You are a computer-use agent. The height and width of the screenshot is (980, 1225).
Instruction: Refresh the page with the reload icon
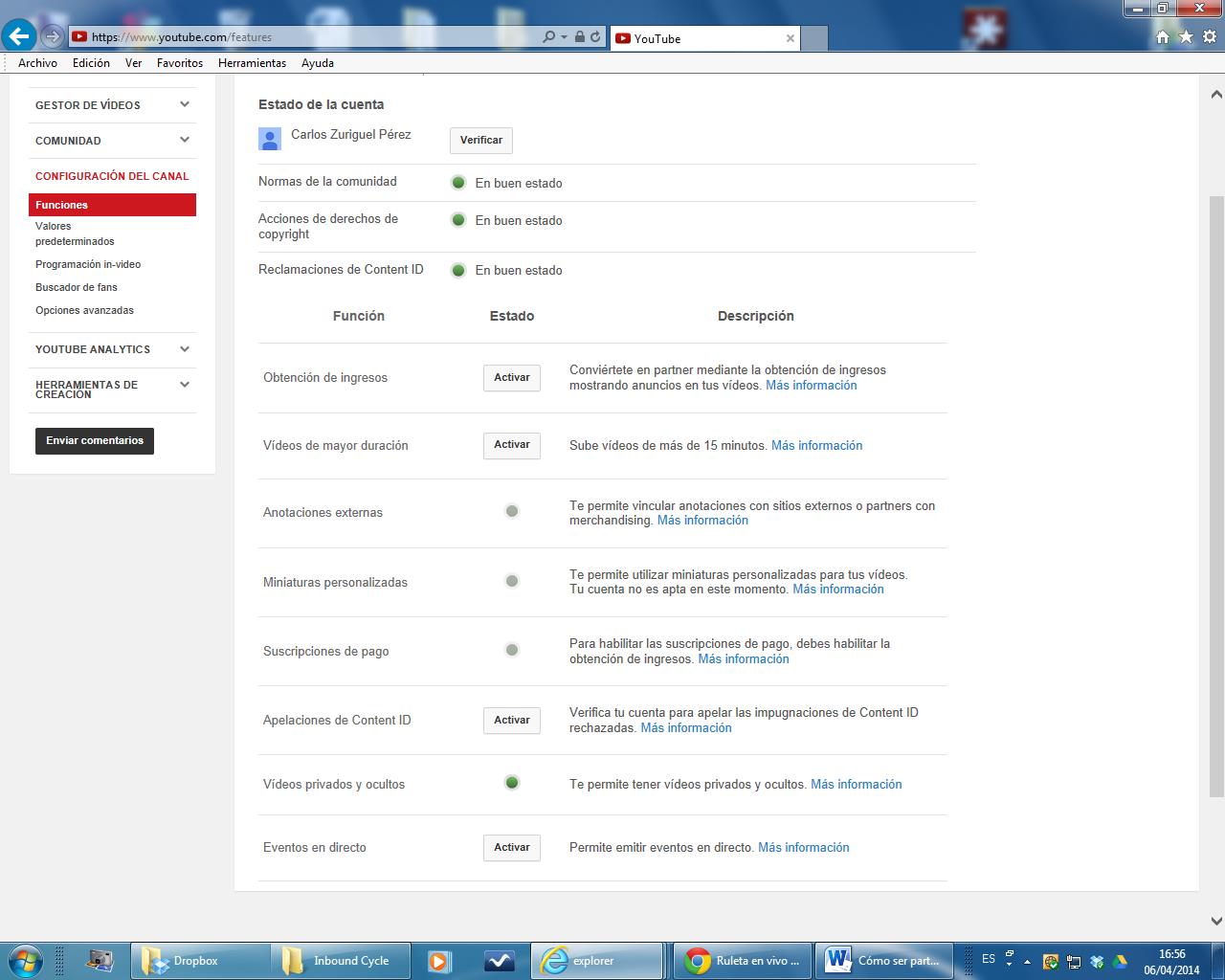[x=595, y=37]
